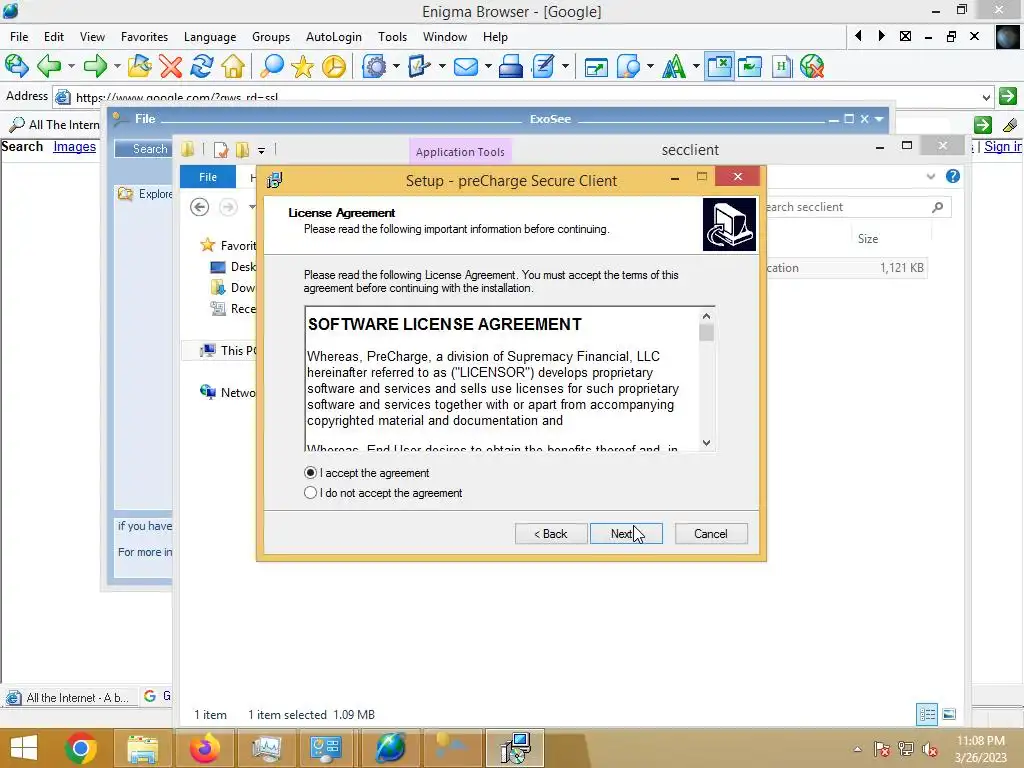Screen dimensions: 1024x768
Task: Open the gear icon dropdown arrow
Action: [396, 67]
